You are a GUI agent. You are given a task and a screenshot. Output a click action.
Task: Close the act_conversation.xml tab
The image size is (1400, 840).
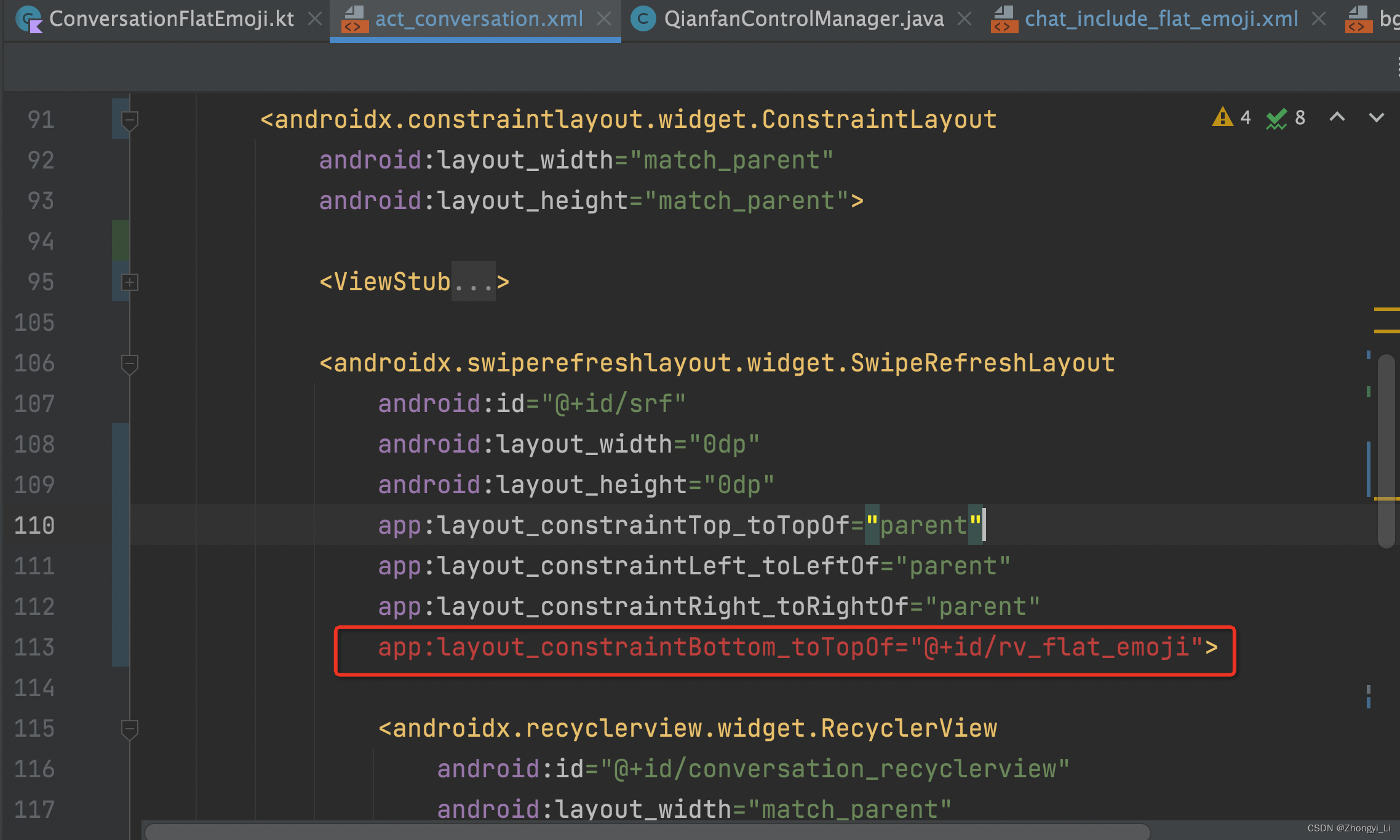tap(605, 18)
